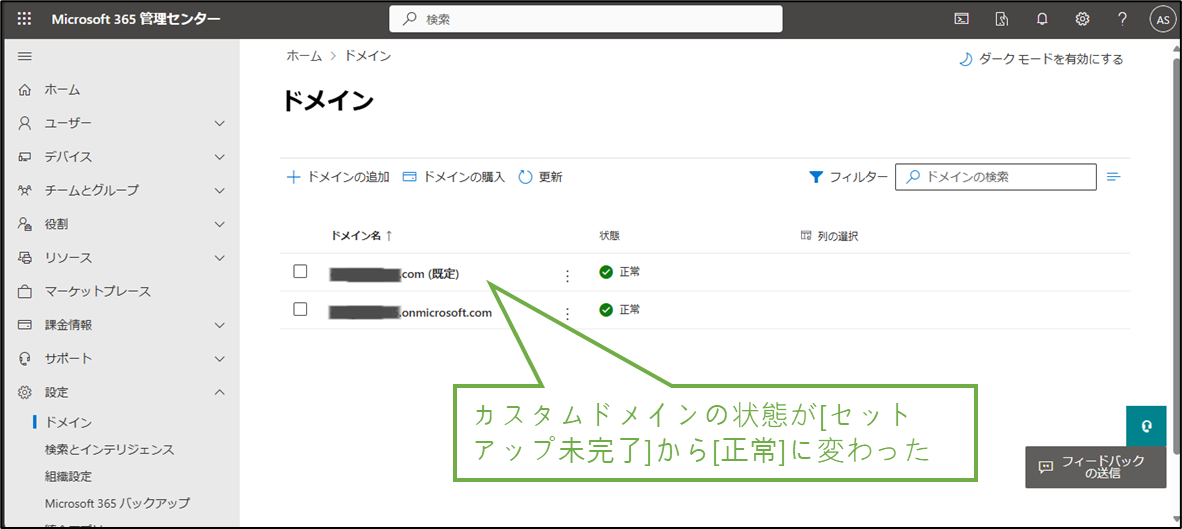The height and width of the screenshot is (529, 1182).
Task: Open 検索とインテリジェンス settings
Action: [110, 449]
